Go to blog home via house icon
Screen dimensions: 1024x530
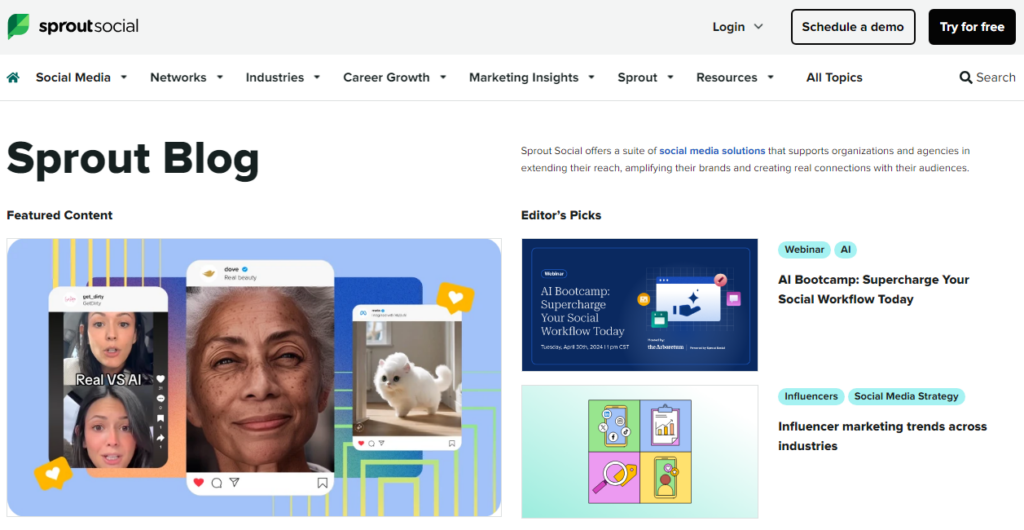click(12, 77)
